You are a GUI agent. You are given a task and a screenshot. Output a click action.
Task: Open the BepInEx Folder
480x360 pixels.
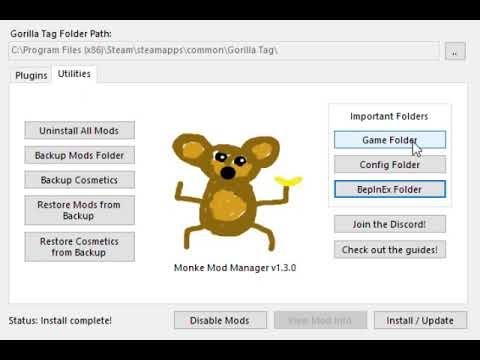click(390, 189)
